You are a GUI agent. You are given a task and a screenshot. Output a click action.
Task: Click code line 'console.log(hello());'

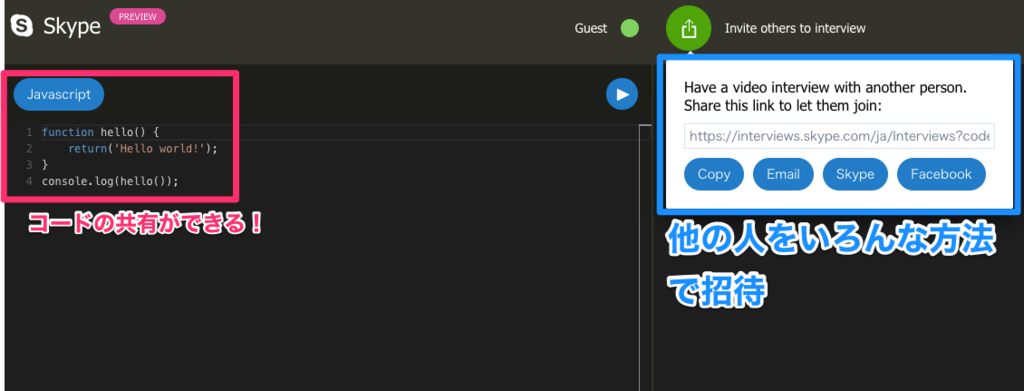tap(110, 181)
